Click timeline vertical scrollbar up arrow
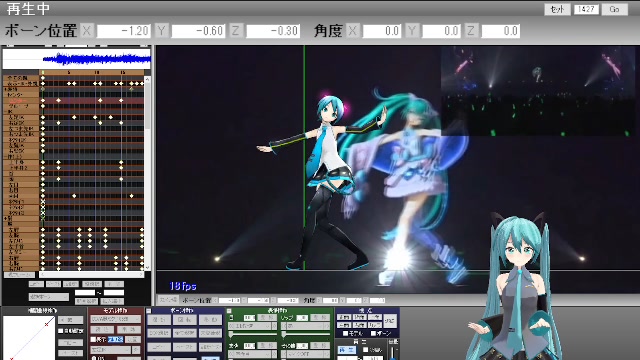Screen dimensions: 640x360 pos(147,78)
